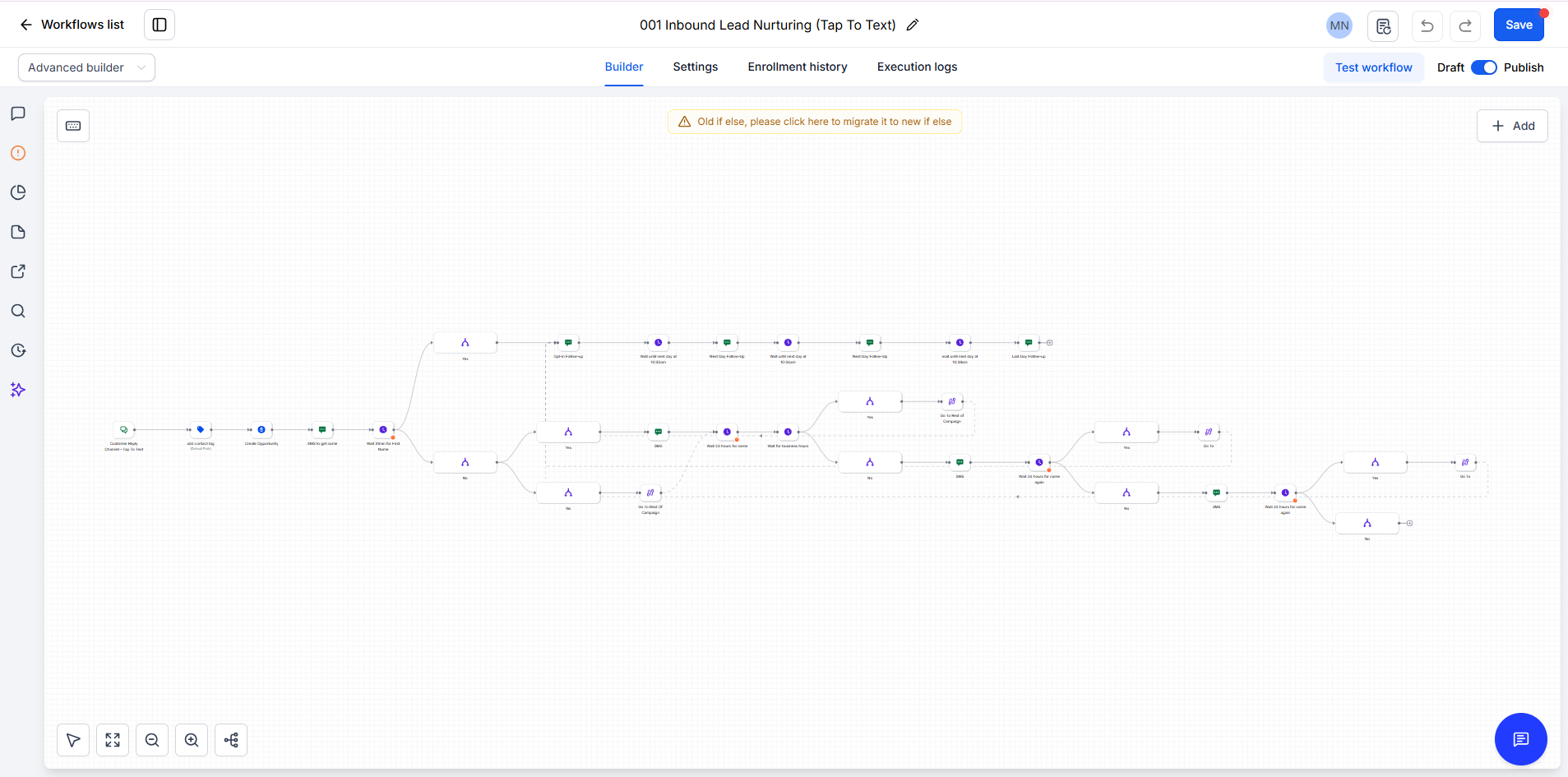The height and width of the screenshot is (777, 1568).
Task: Go back to Workflows list
Action: 72,25
